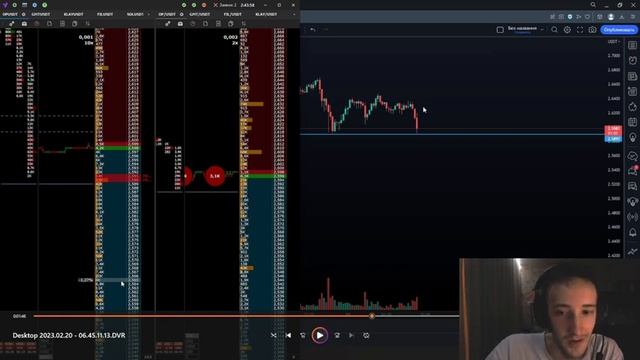Viewport: 640px width, 360px height.
Task: Click settings circle beside left OP/USDT tab
Action: click(23, 14)
